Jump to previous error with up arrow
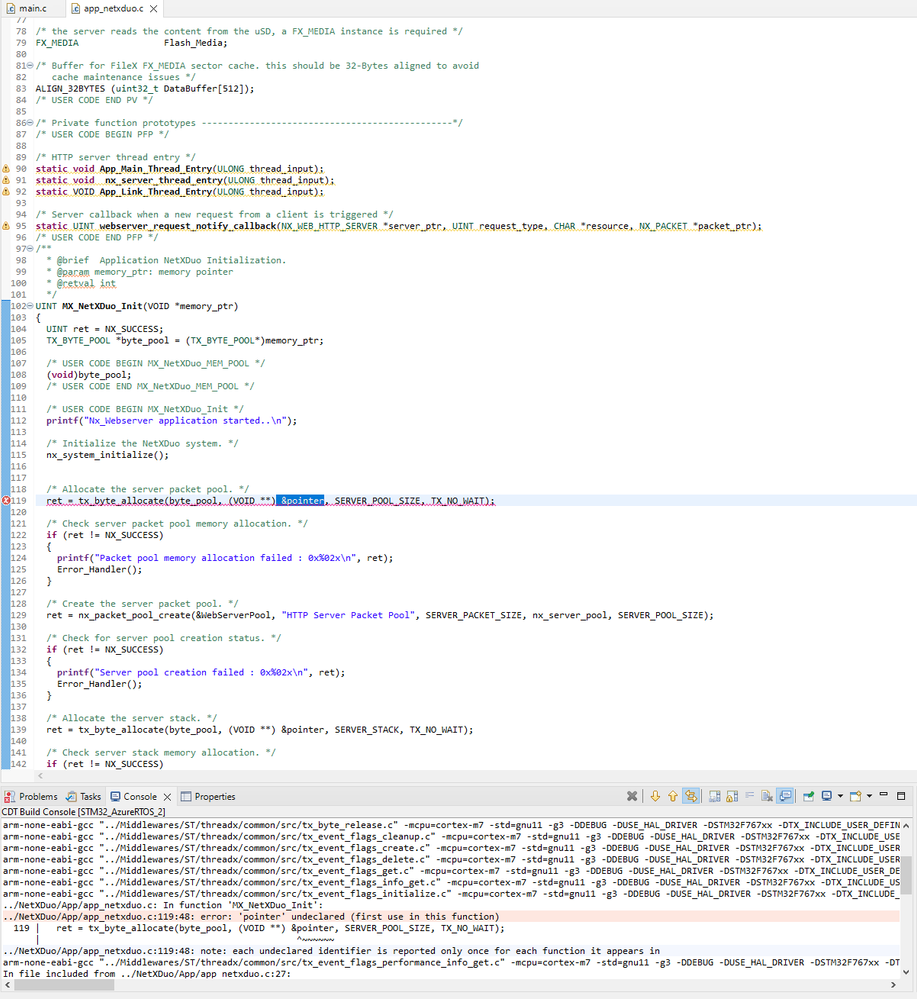Screen dimensions: 917x999 point(673,796)
